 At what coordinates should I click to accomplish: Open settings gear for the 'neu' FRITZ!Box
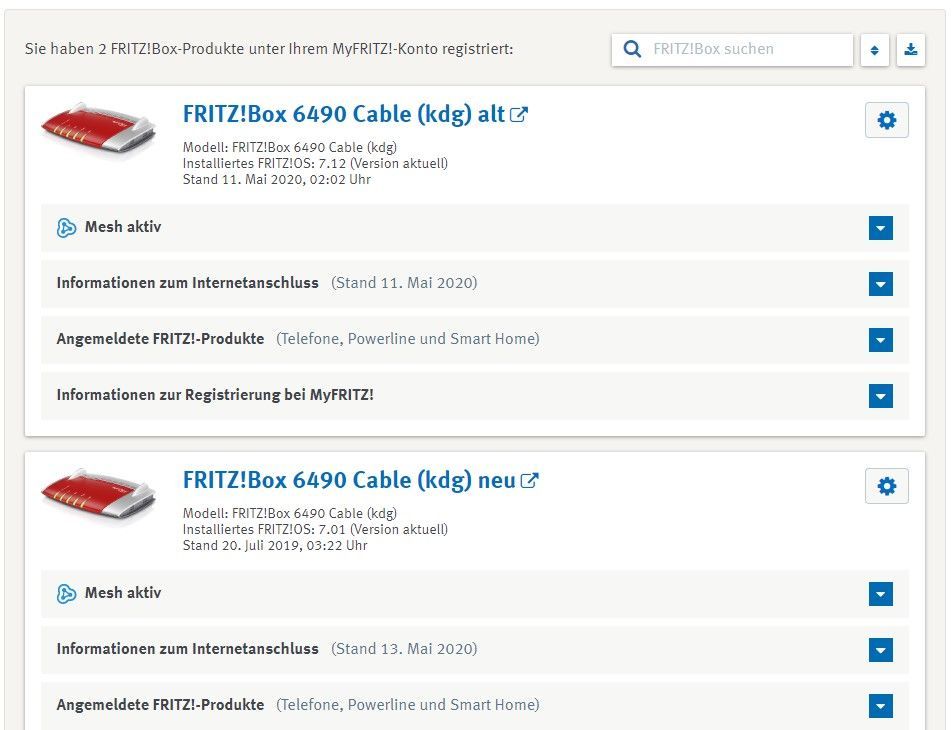886,487
